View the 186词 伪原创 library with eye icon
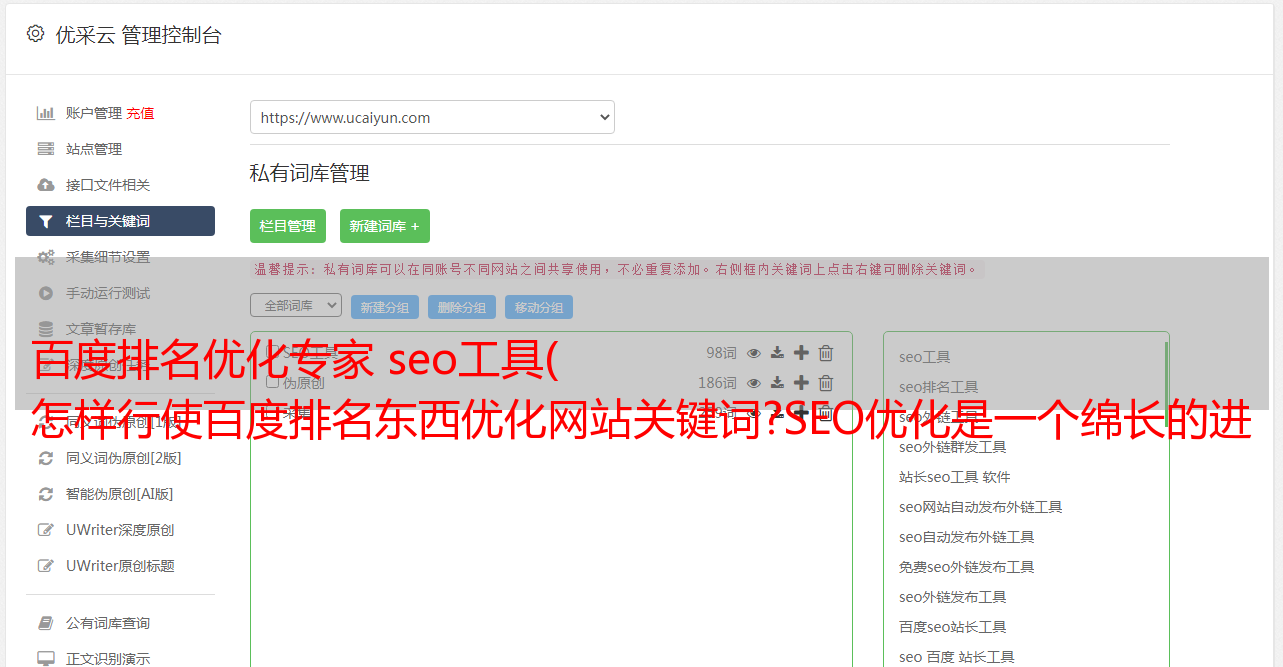The width and height of the screenshot is (1283, 667). [x=754, y=383]
